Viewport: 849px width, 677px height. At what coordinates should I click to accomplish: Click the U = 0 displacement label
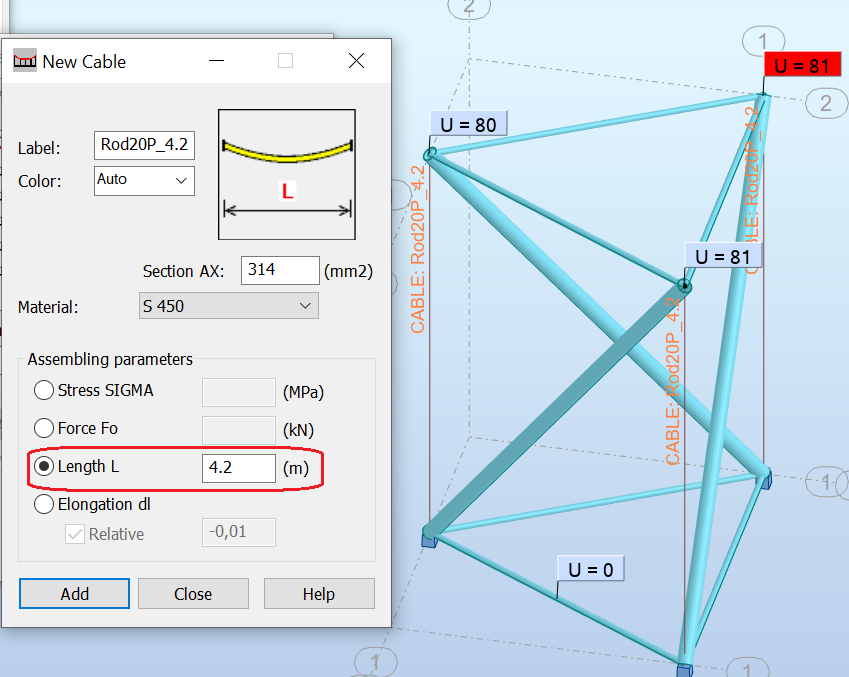click(591, 569)
